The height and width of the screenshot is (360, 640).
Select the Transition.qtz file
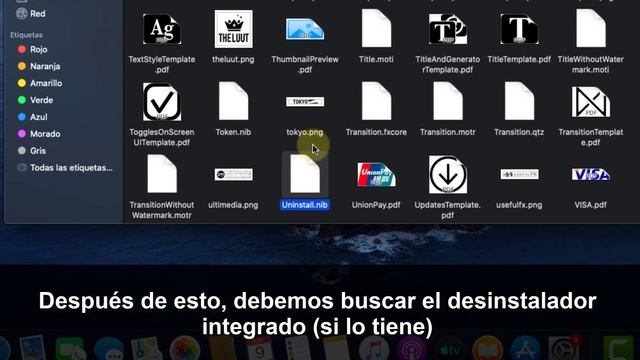pos(519,101)
